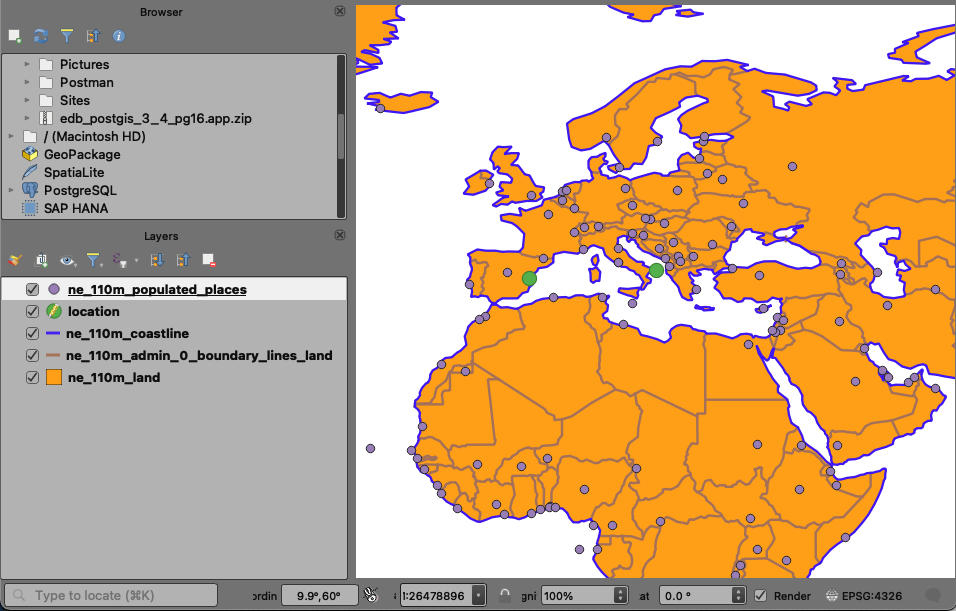Click the Add Group icon in Layers toolbar
This screenshot has height=611, width=956.
coord(41,260)
